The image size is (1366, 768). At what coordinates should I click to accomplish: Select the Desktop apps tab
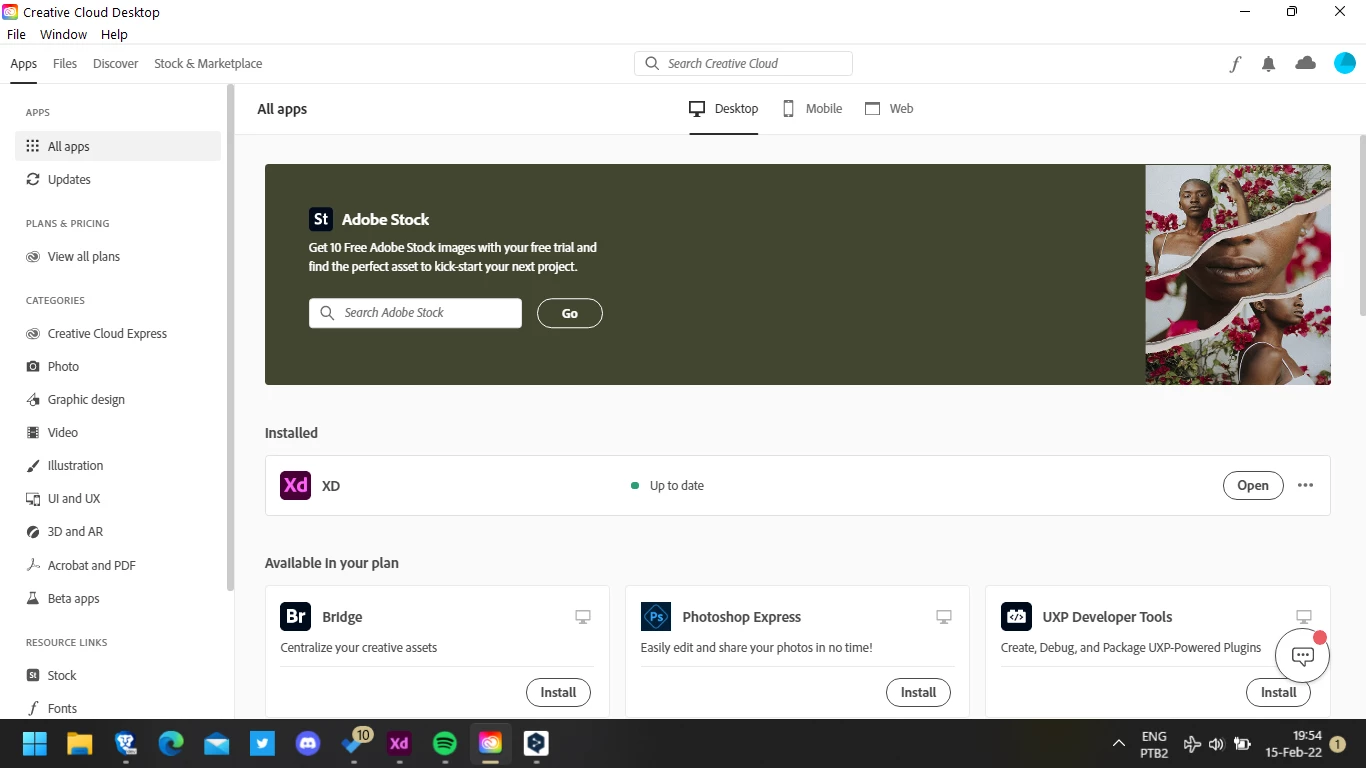point(724,108)
